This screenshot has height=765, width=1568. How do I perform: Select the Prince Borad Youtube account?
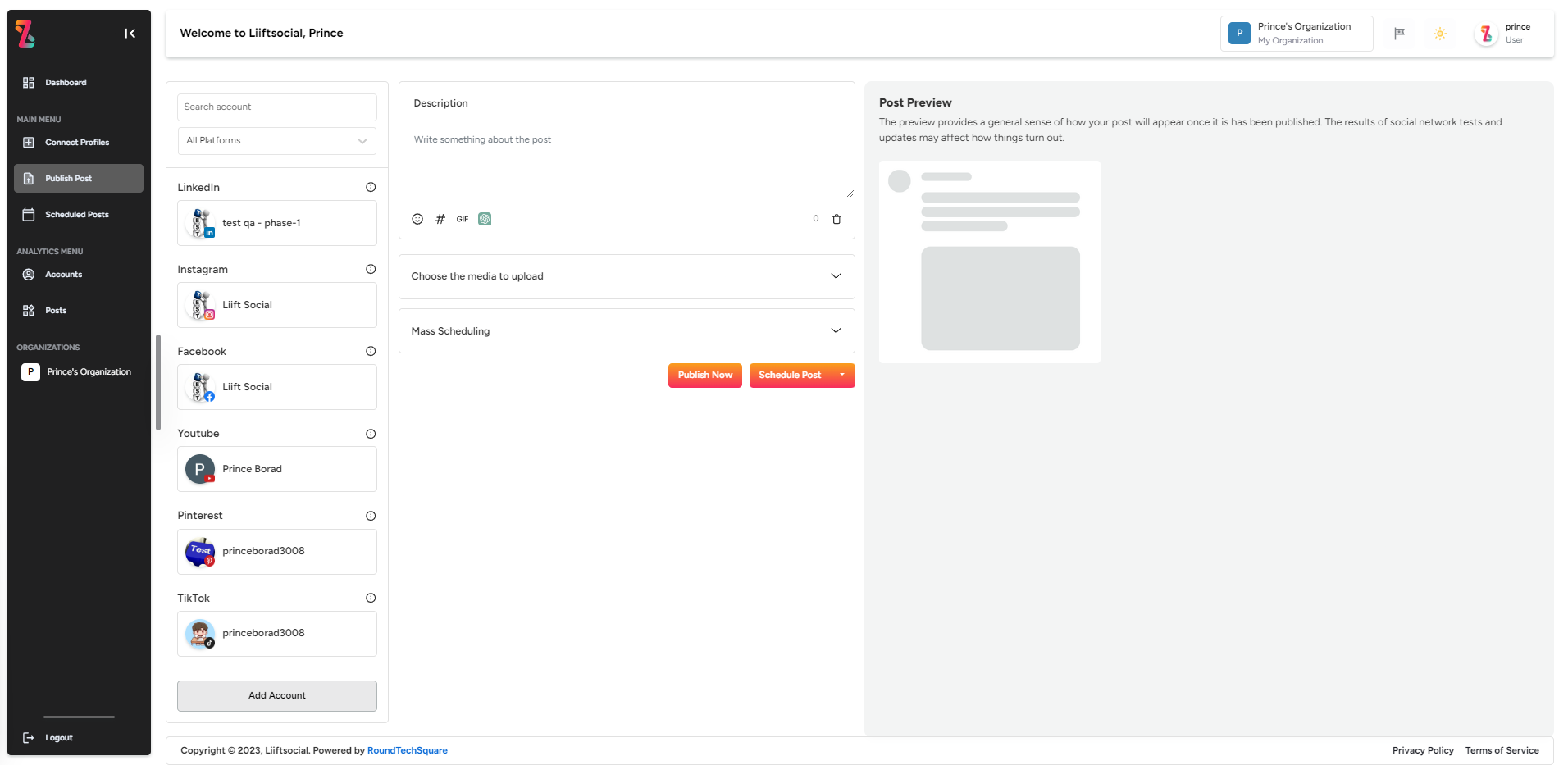[x=276, y=468]
